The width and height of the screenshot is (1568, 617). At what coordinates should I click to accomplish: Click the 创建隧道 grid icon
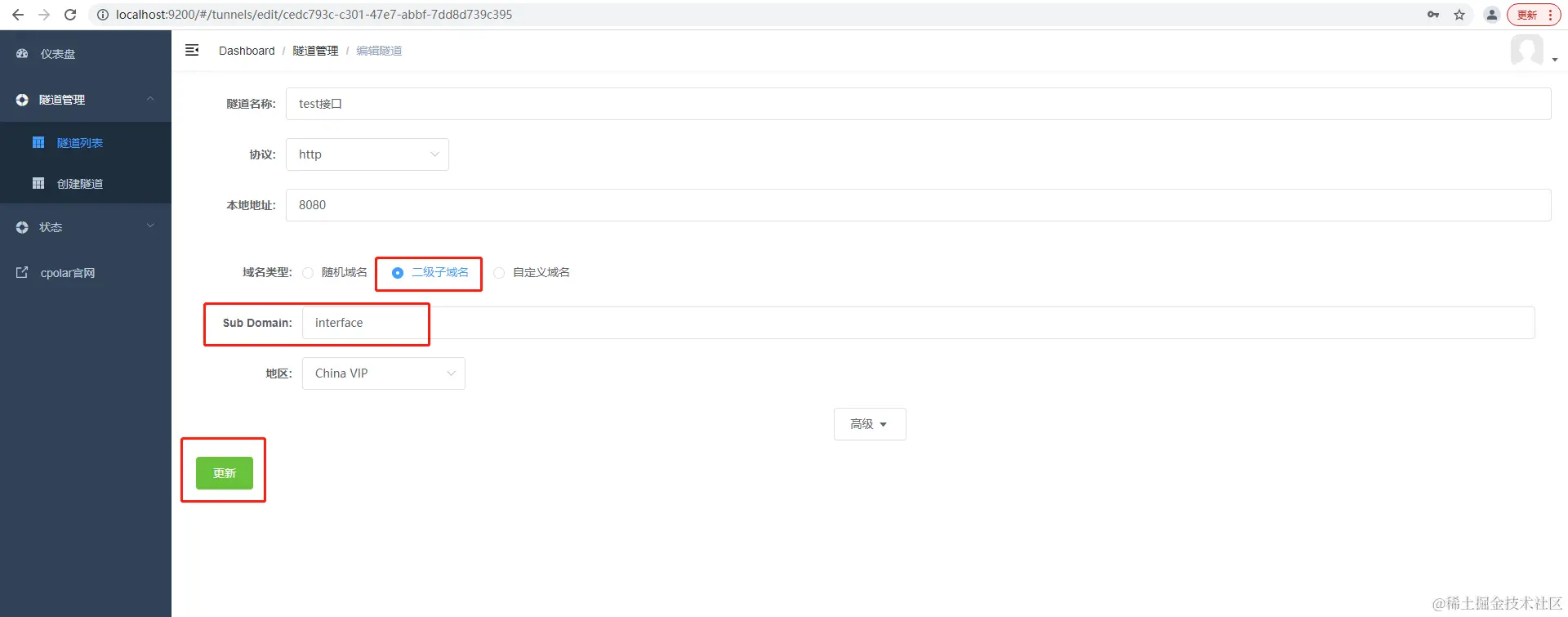point(38,183)
